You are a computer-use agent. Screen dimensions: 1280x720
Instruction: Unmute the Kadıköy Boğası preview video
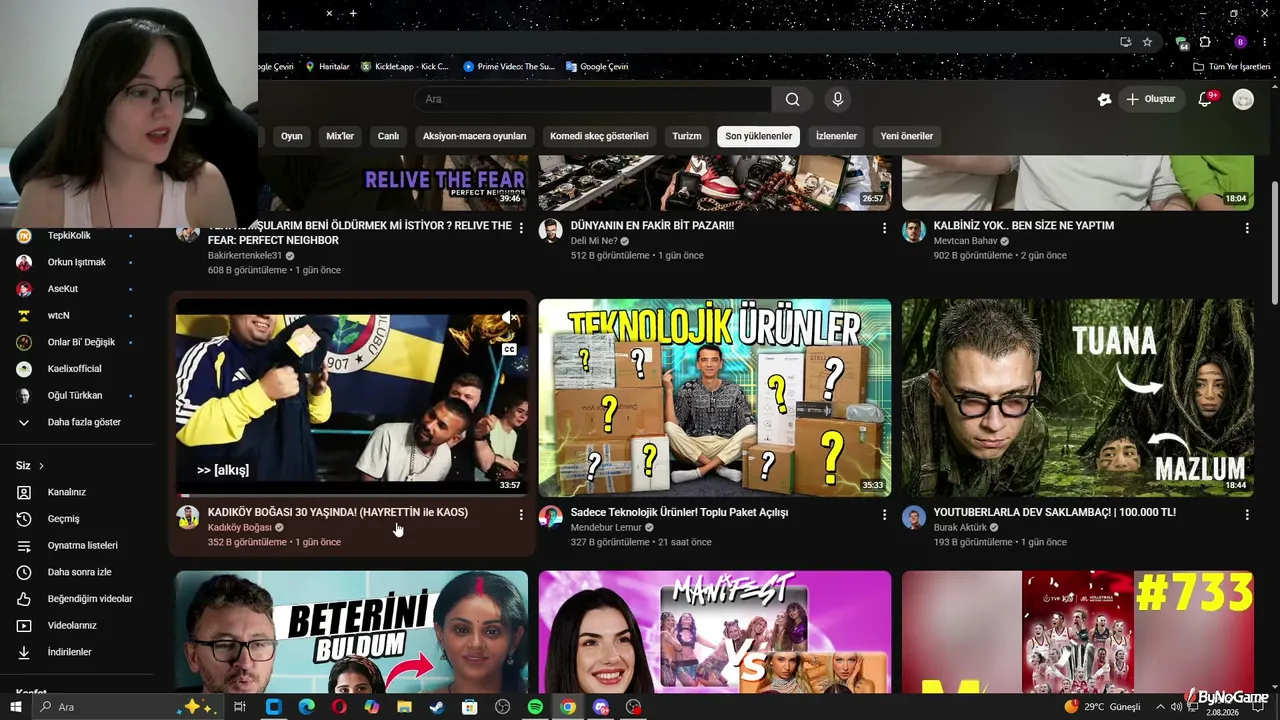point(510,318)
